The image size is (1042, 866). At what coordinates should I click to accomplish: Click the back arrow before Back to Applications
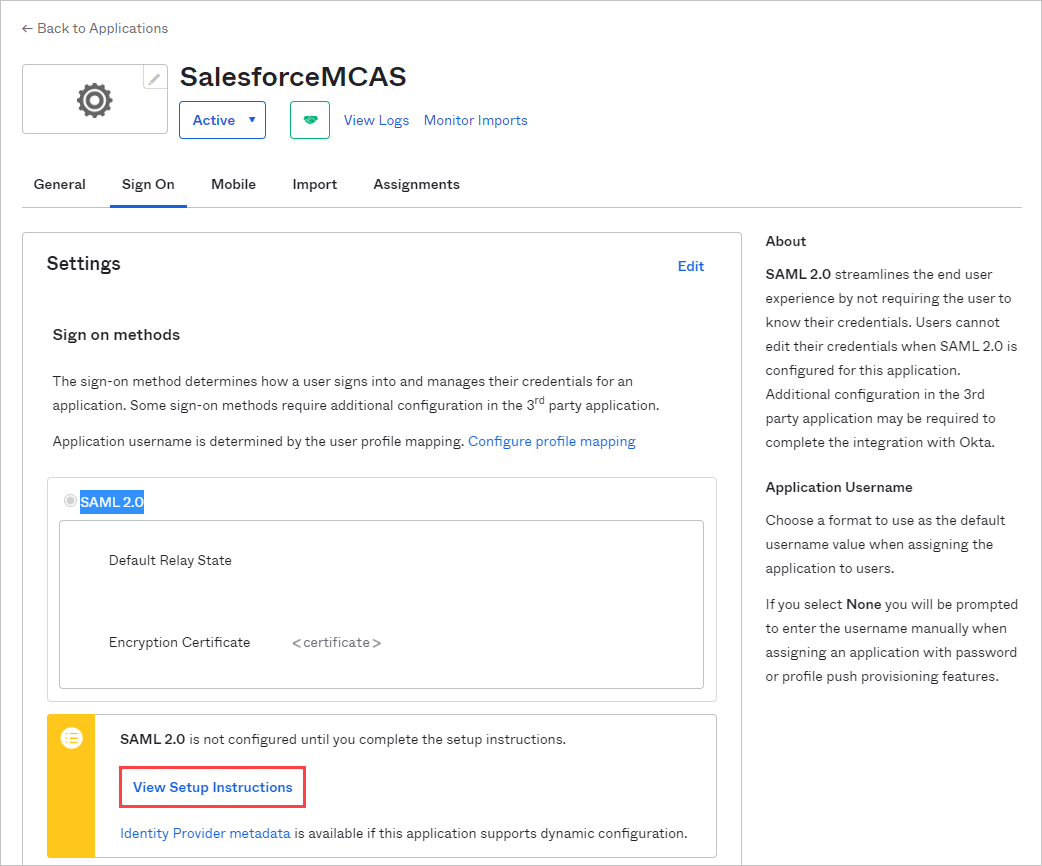(26, 28)
